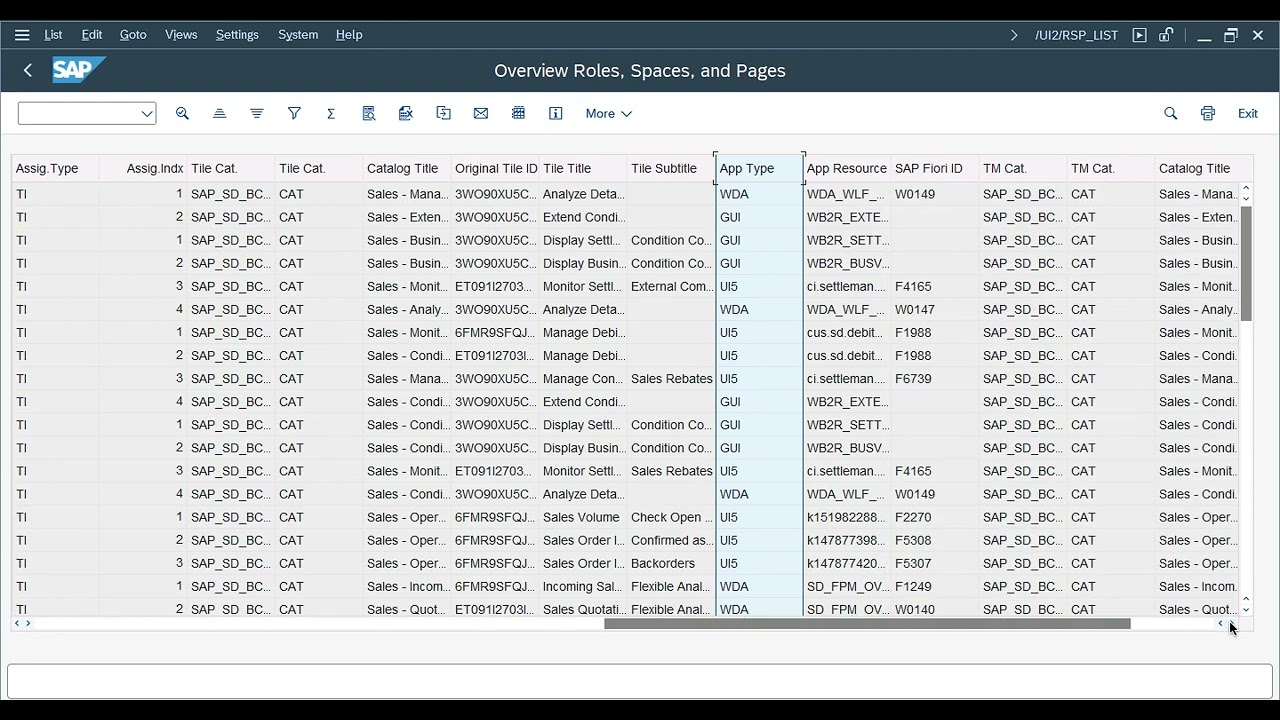This screenshot has width=1280, height=720.
Task: Click the vertical scrollbar thumb of the table
Action: (1246, 264)
